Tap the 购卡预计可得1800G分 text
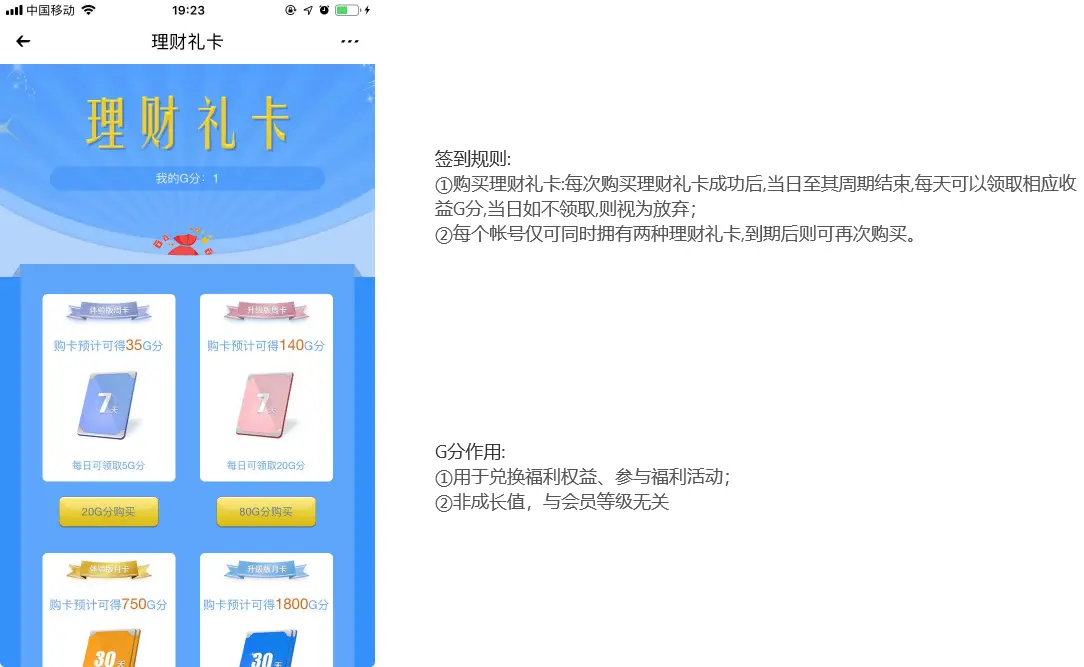Image resolution: width=1084 pixels, height=667 pixels. [x=266, y=604]
